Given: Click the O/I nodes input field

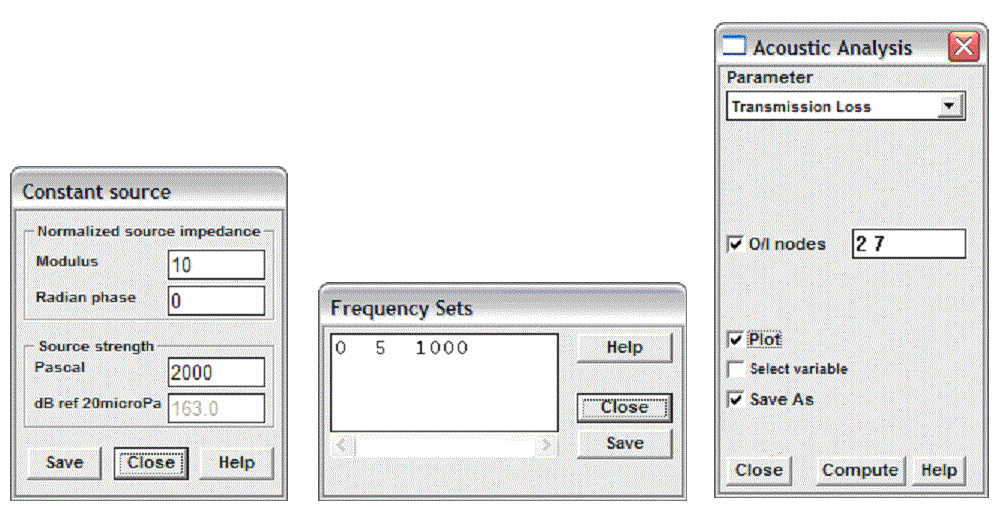Looking at the screenshot, I should coord(908,243).
